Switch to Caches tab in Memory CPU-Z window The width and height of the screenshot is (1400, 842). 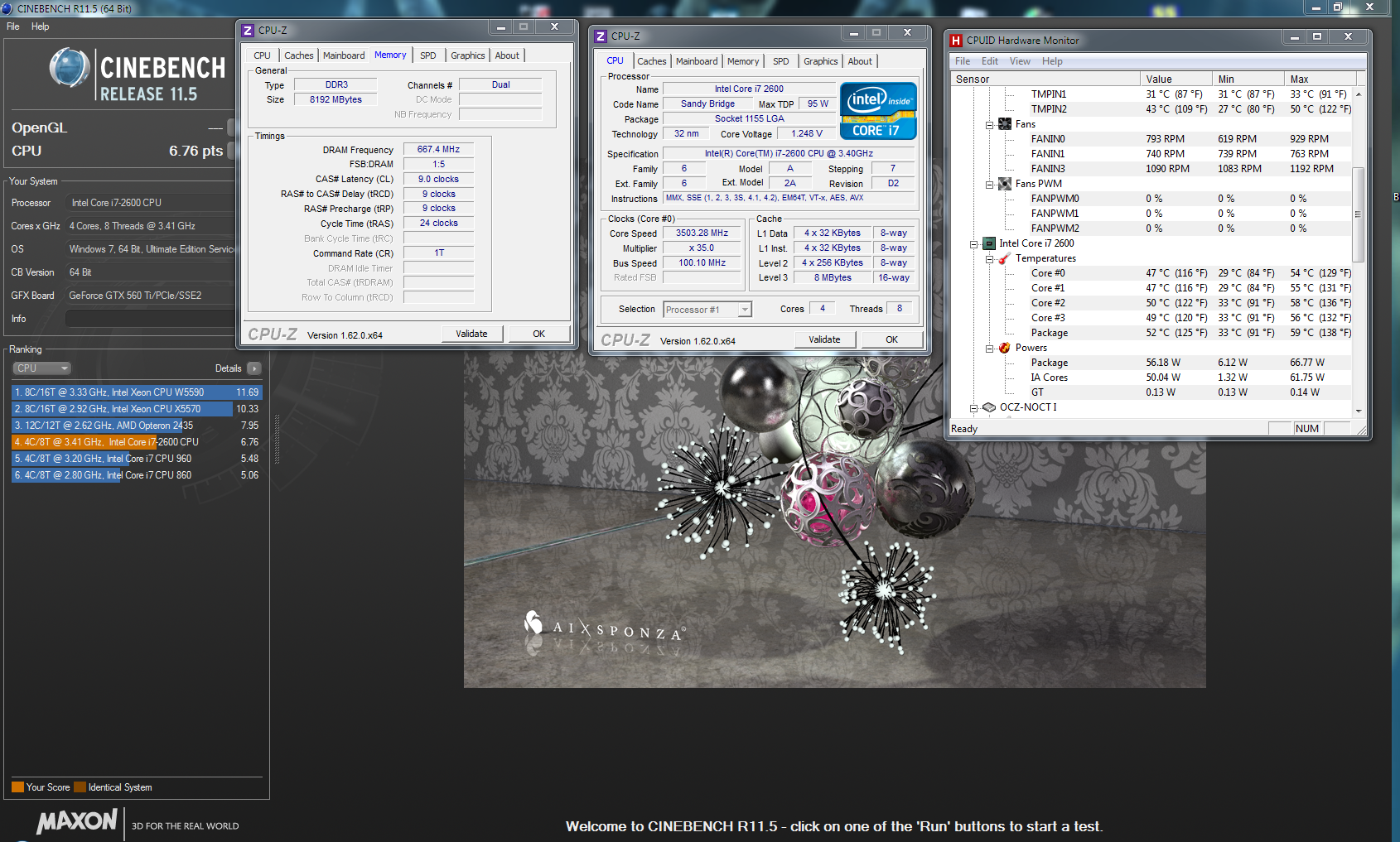299,55
